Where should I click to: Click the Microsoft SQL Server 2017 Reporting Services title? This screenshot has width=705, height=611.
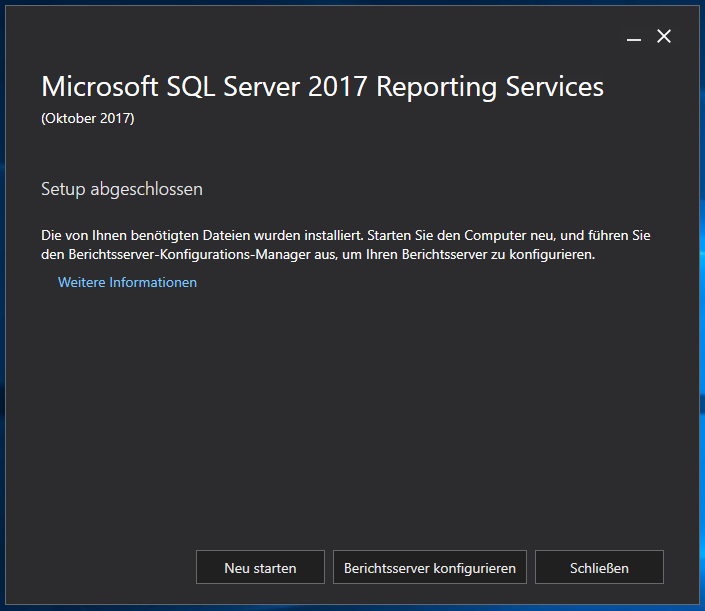coord(322,86)
